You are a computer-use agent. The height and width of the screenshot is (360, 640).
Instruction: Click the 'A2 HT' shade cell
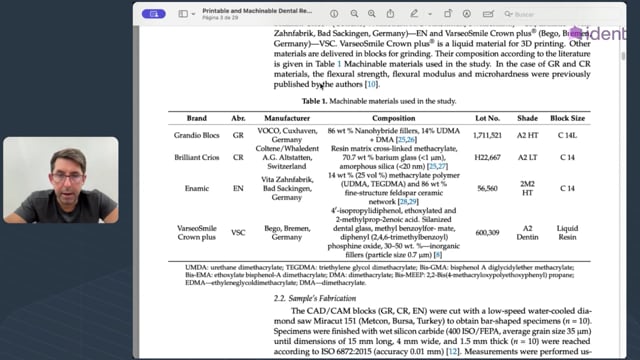pyautogui.click(x=527, y=135)
